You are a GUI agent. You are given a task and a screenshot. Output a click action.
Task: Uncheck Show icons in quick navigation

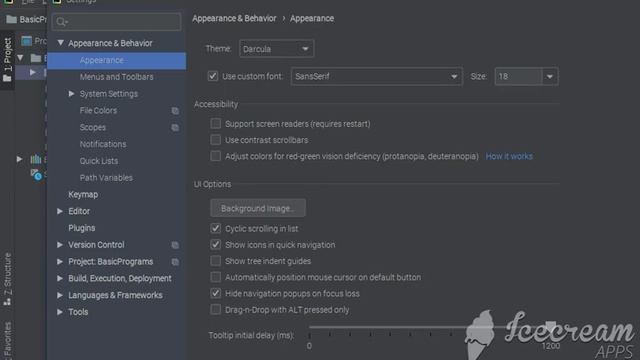[216, 244]
